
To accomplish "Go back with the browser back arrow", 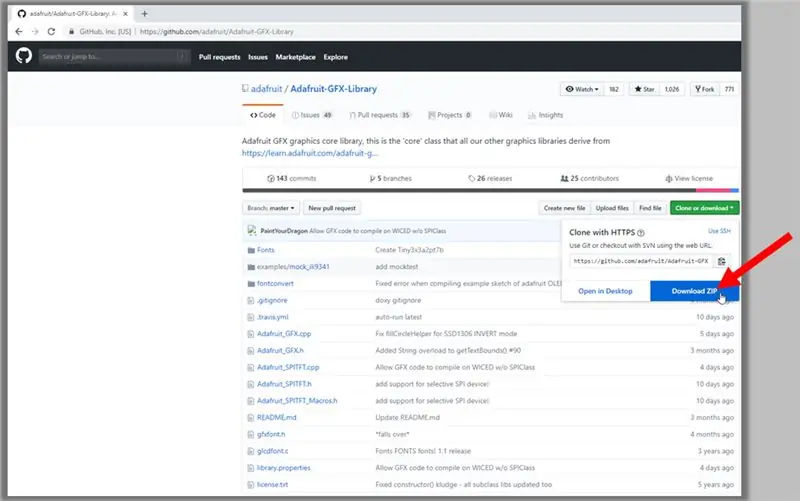I will (19, 32).
